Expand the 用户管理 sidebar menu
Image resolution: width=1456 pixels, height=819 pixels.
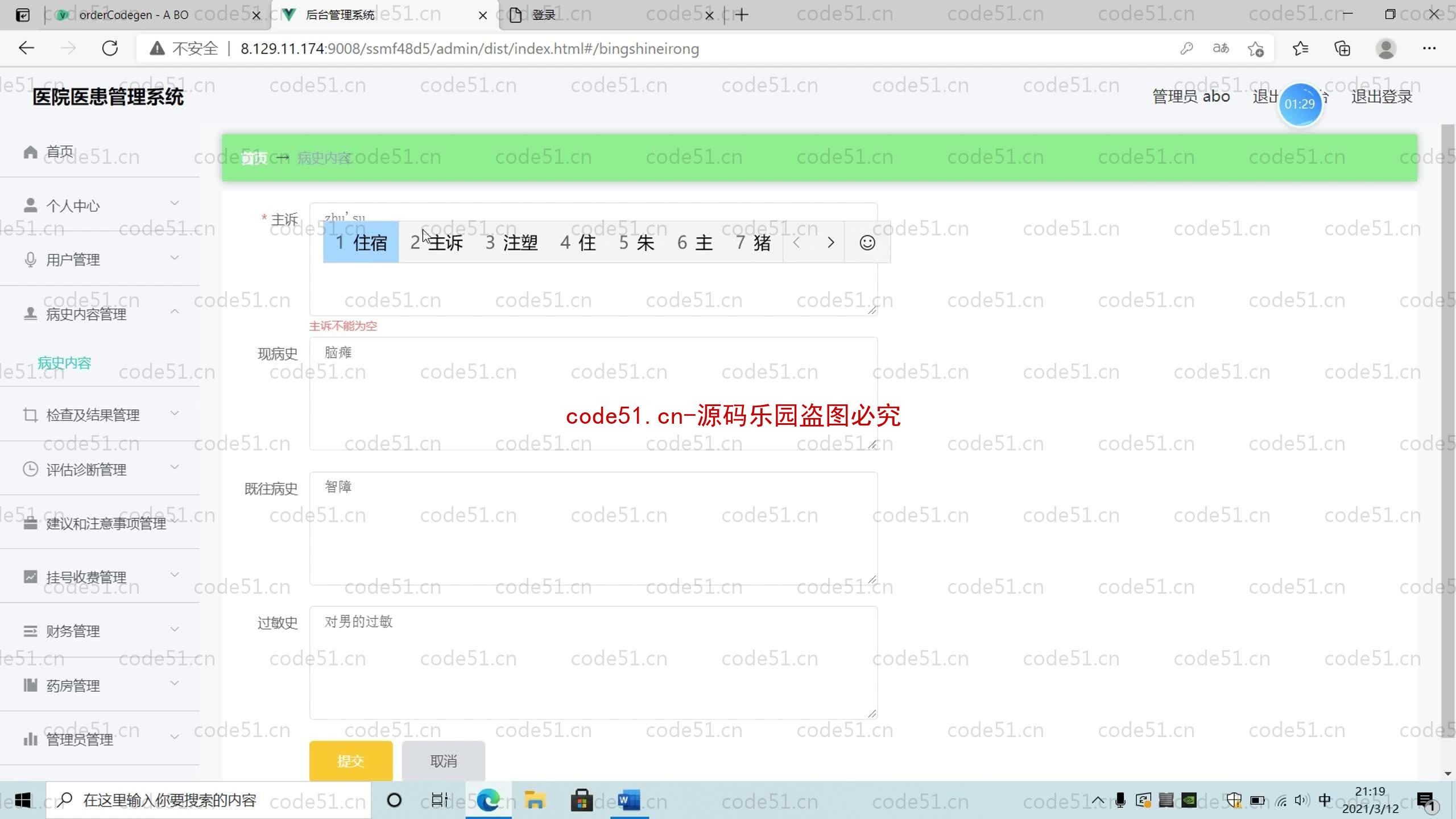pyautogui.click(x=100, y=259)
